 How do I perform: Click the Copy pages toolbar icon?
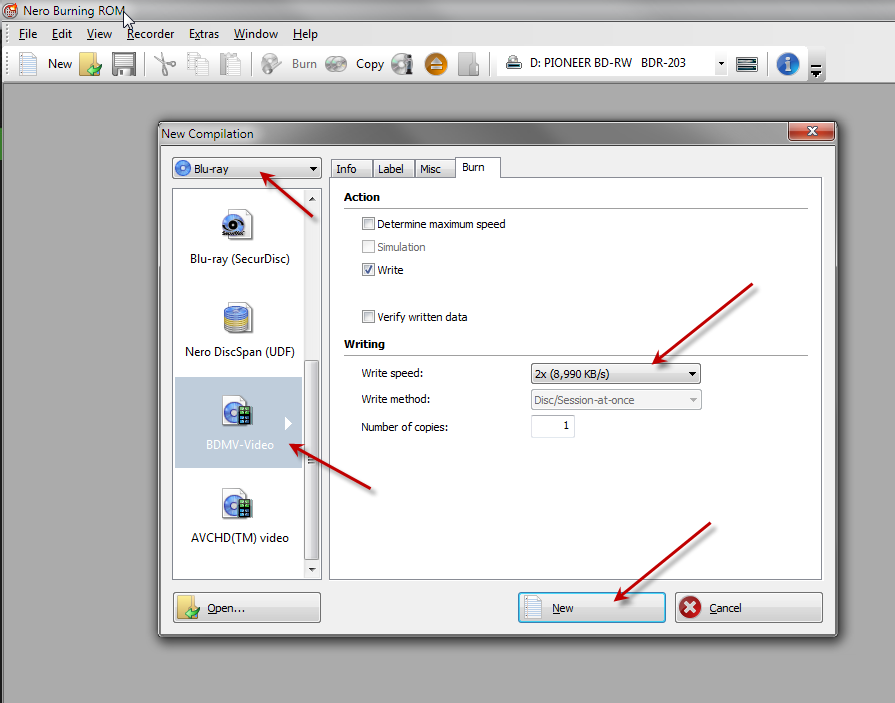[198, 64]
